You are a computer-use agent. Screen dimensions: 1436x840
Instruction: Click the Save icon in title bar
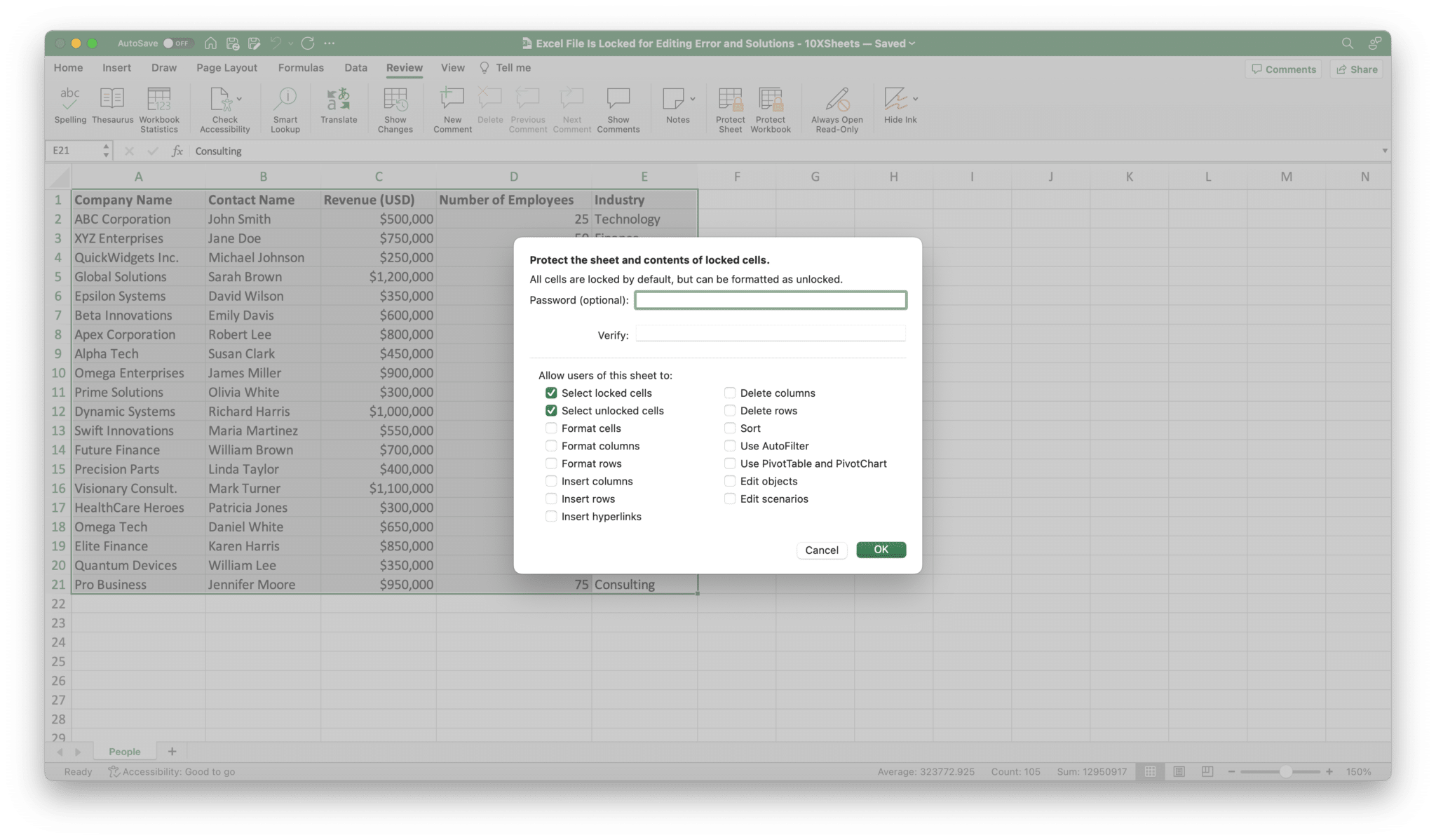coord(233,43)
